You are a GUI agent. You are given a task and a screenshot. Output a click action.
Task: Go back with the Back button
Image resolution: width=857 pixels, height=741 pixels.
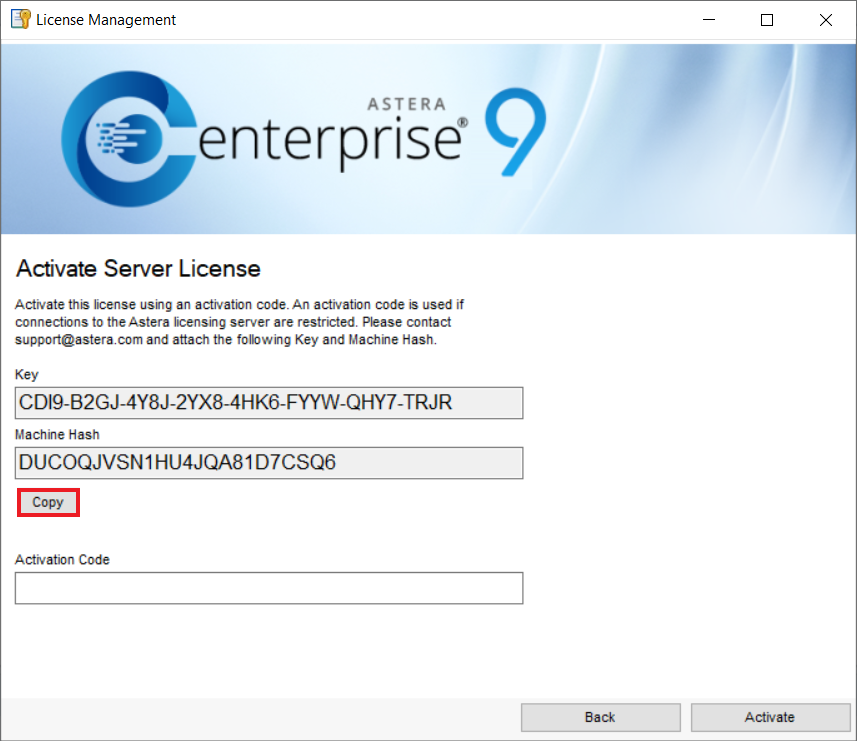600,717
